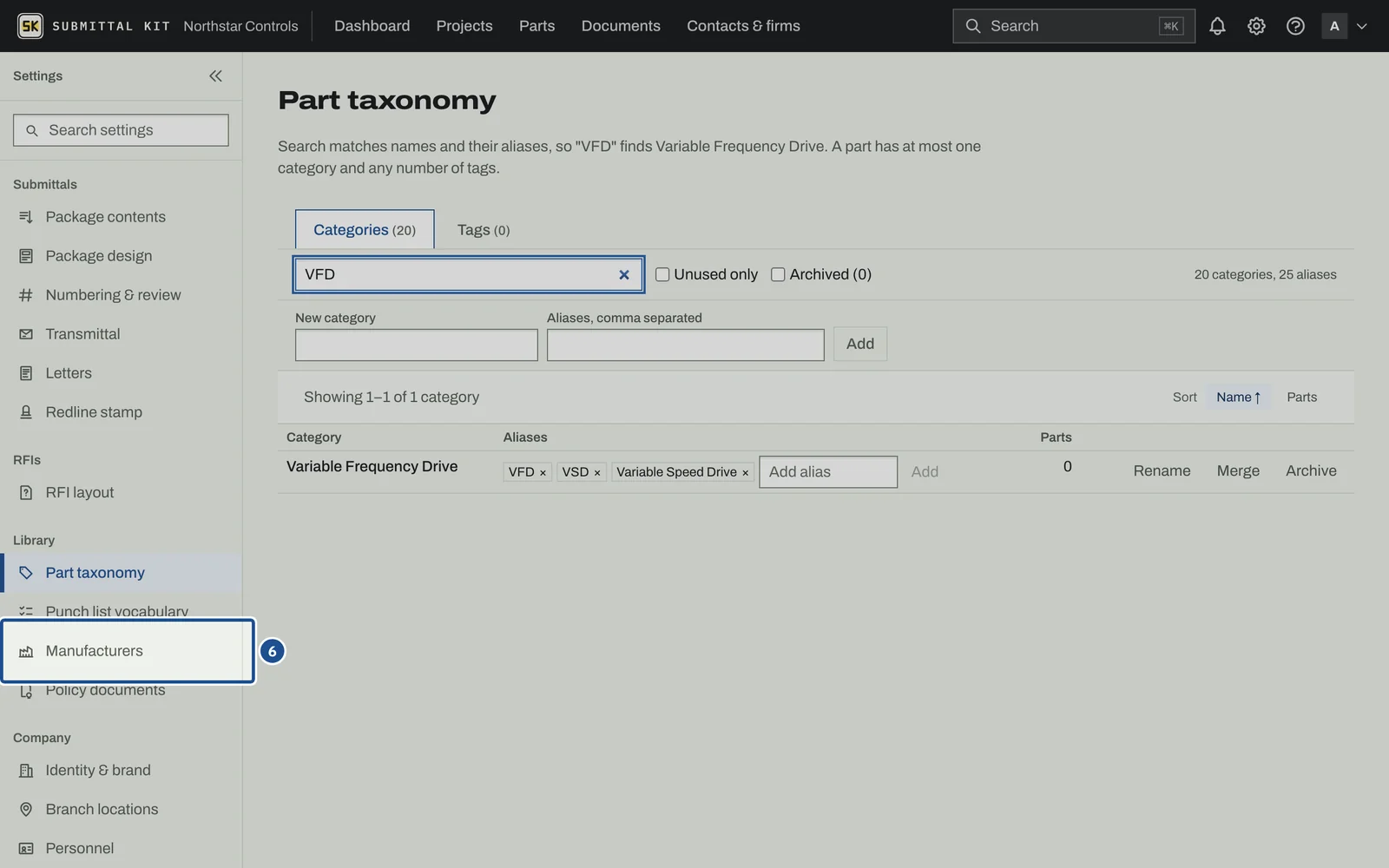1389x868 pixels.
Task: Click the global Search bar
Action: point(1074,26)
